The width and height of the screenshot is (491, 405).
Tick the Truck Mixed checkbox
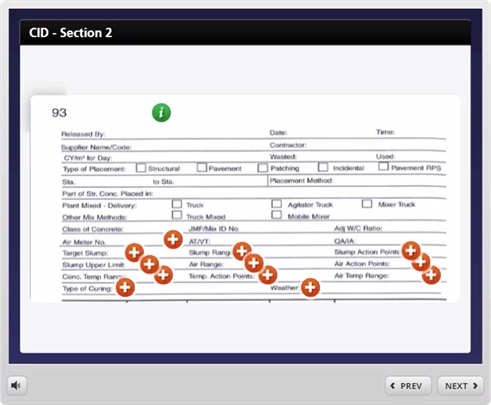pos(177,215)
